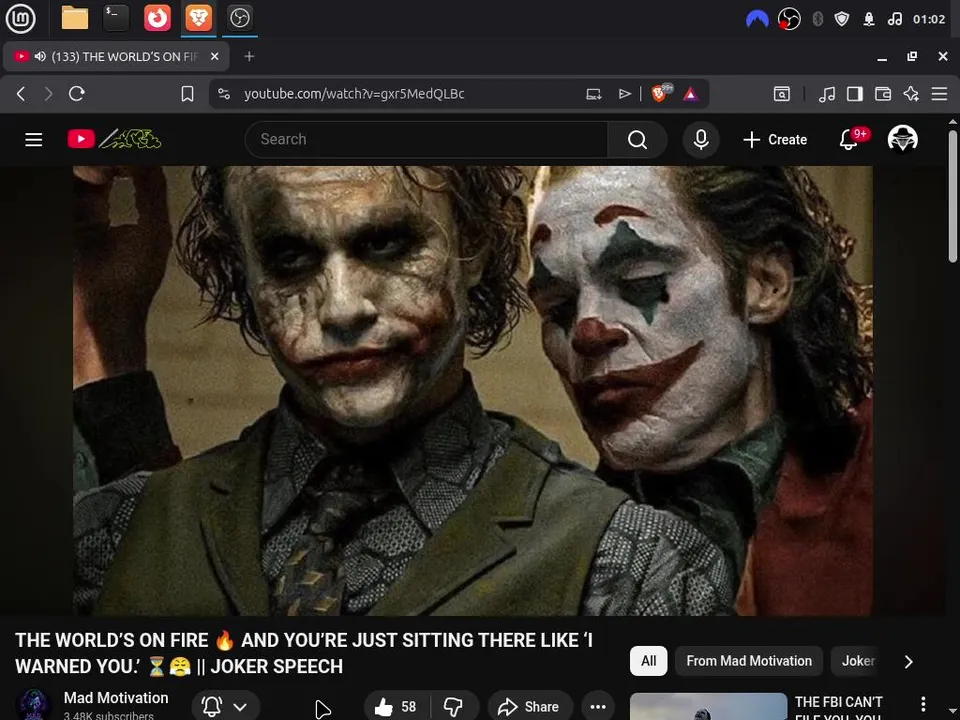Open the music note tray applet
Viewport: 960px width, 720px height.
pyautogui.click(x=894, y=19)
